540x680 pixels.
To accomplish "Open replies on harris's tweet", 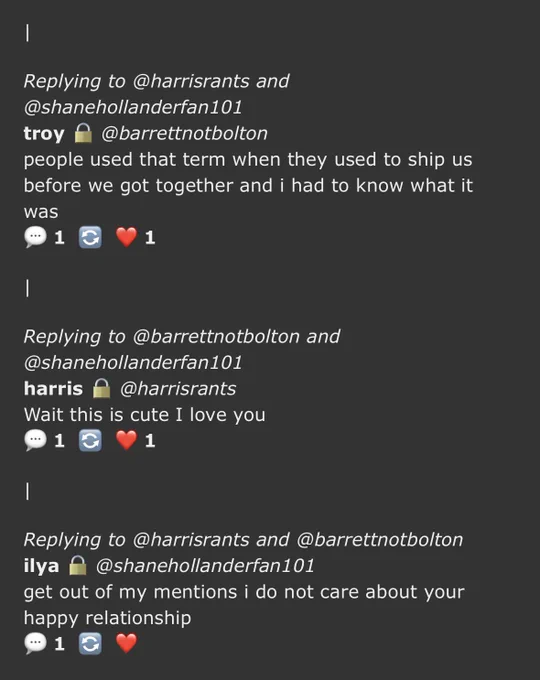I will [35, 441].
